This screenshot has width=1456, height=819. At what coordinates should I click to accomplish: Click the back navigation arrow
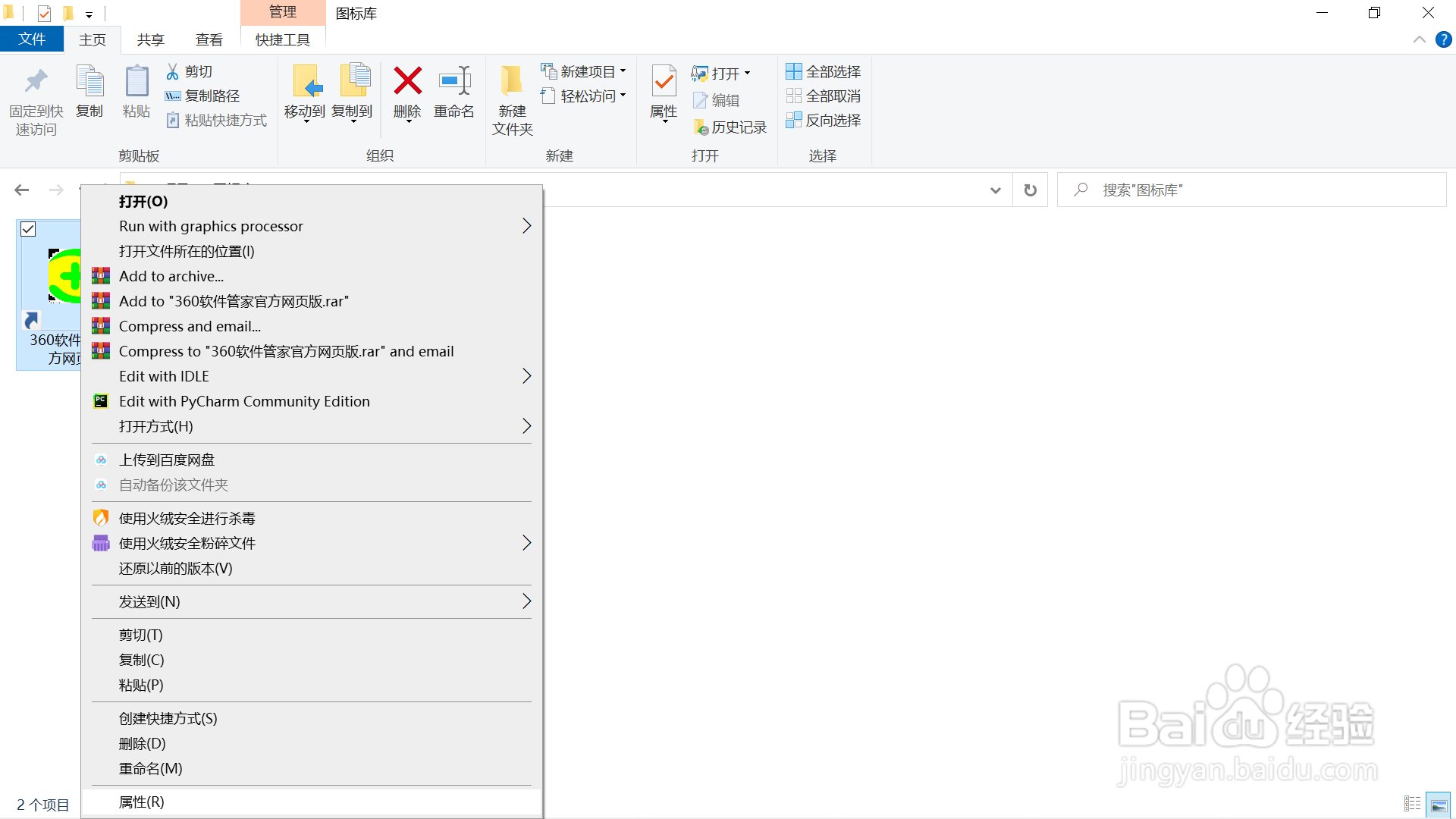[21, 190]
